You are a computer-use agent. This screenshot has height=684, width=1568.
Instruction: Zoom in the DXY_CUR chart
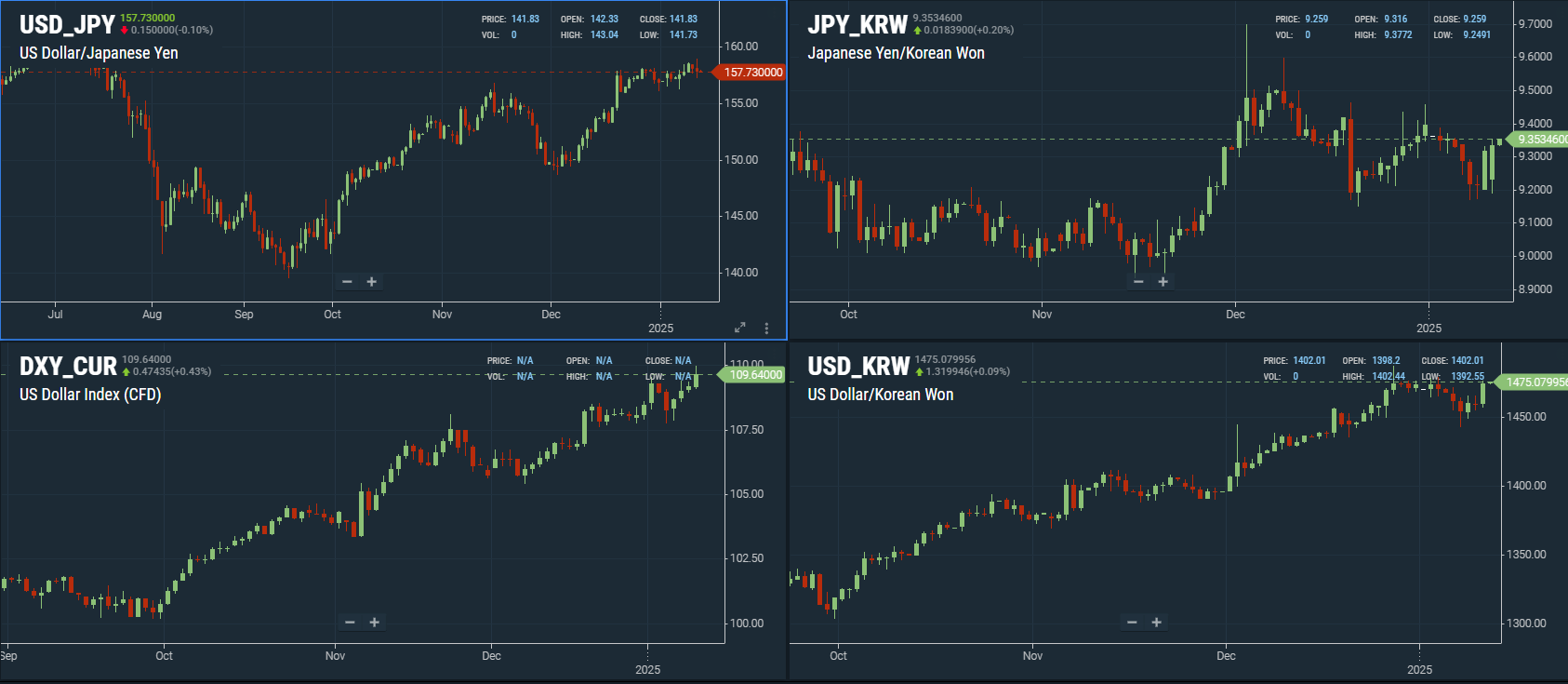[x=374, y=622]
